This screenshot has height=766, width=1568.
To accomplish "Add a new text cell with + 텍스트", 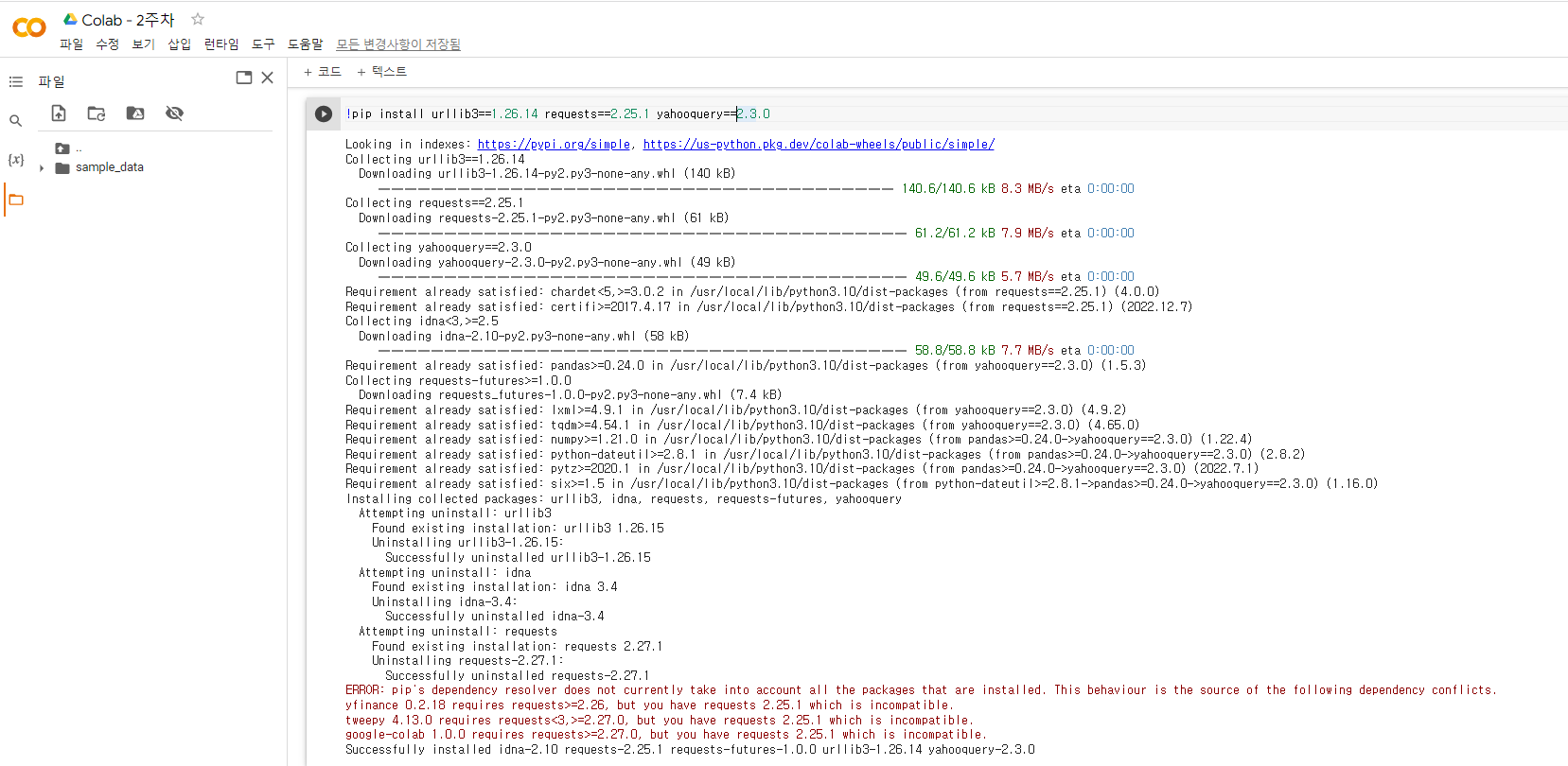I will point(381,72).
